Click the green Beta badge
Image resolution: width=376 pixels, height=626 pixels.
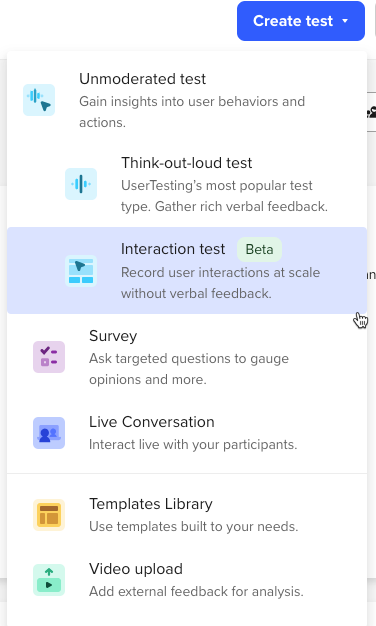click(259, 250)
